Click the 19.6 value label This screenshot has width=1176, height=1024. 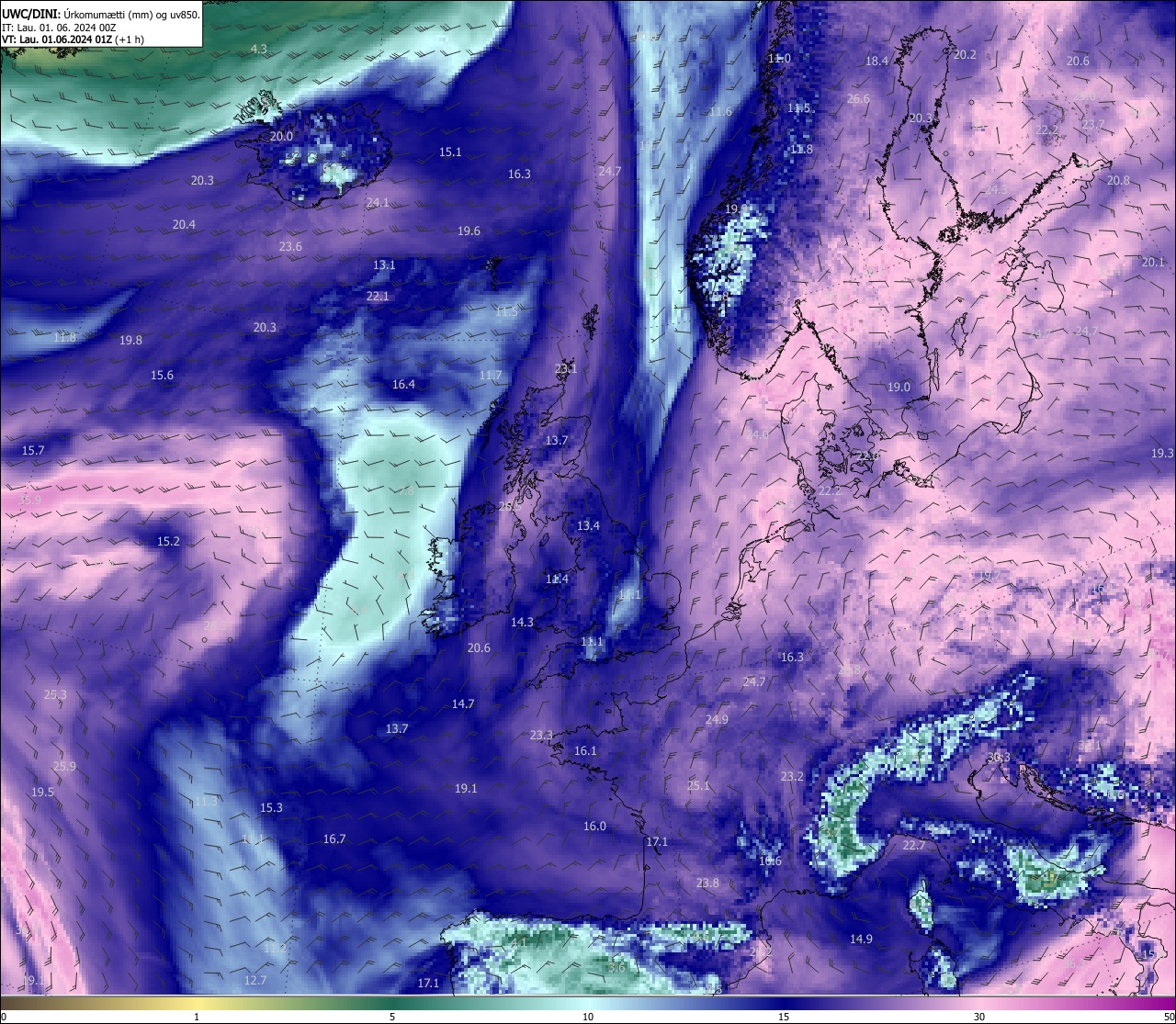pos(469,231)
